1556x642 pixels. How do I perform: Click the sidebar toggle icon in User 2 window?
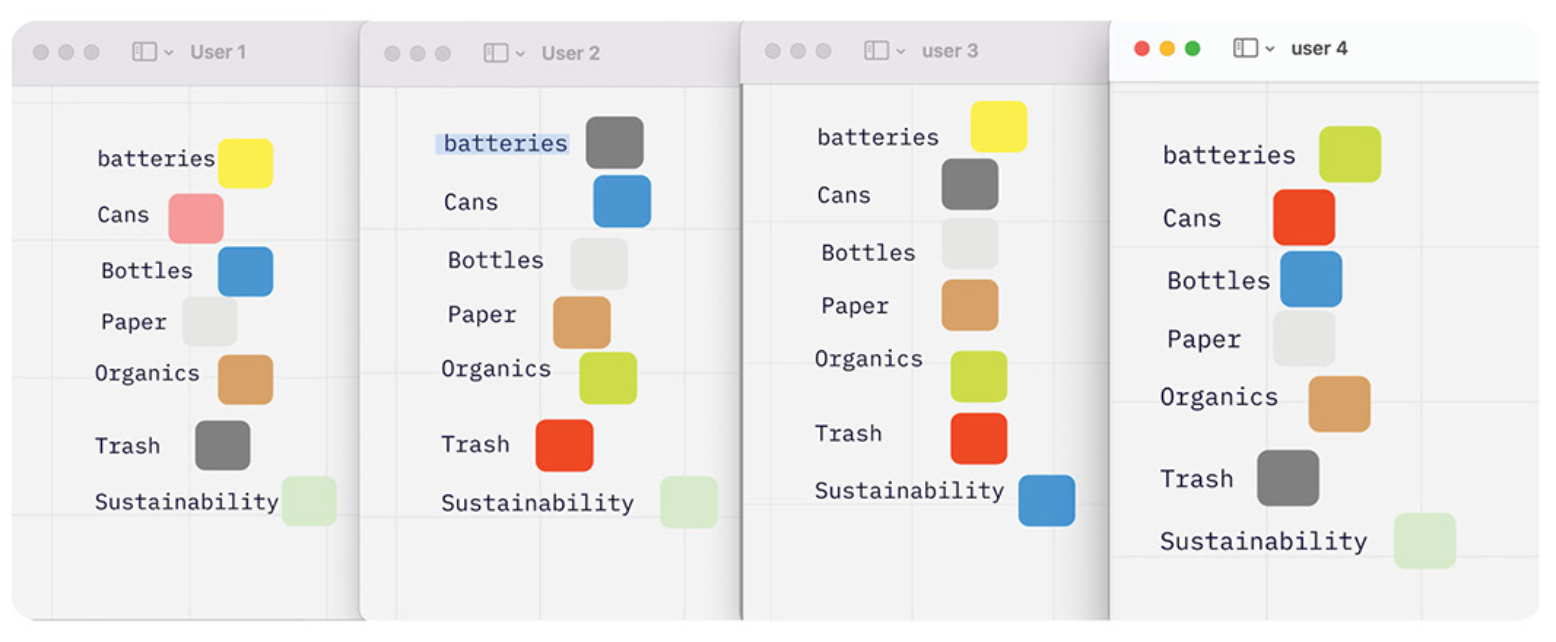click(494, 53)
